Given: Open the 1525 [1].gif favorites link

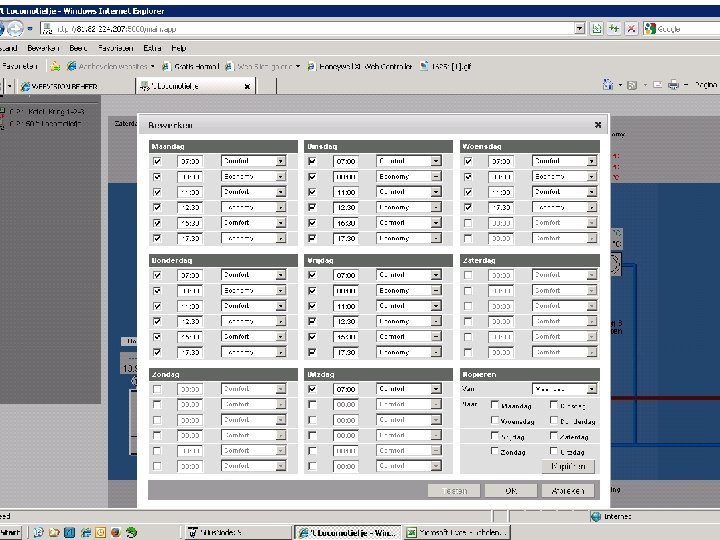Looking at the screenshot, I should [x=446, y=67].
